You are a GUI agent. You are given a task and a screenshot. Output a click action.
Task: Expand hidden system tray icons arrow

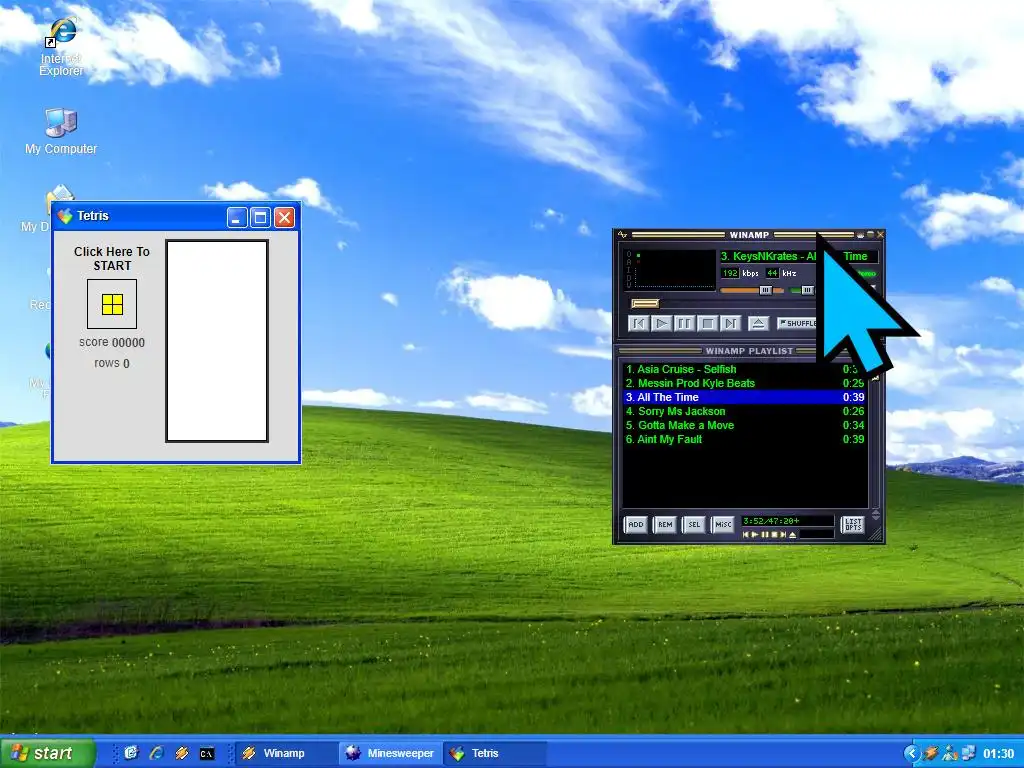click(x=912, y=753)
